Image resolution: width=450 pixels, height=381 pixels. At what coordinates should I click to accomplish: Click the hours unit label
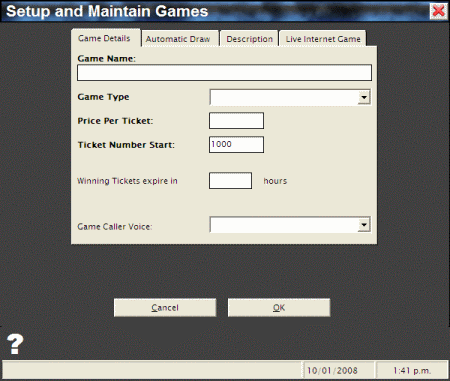pyautogui.click(x=275, y=181)
